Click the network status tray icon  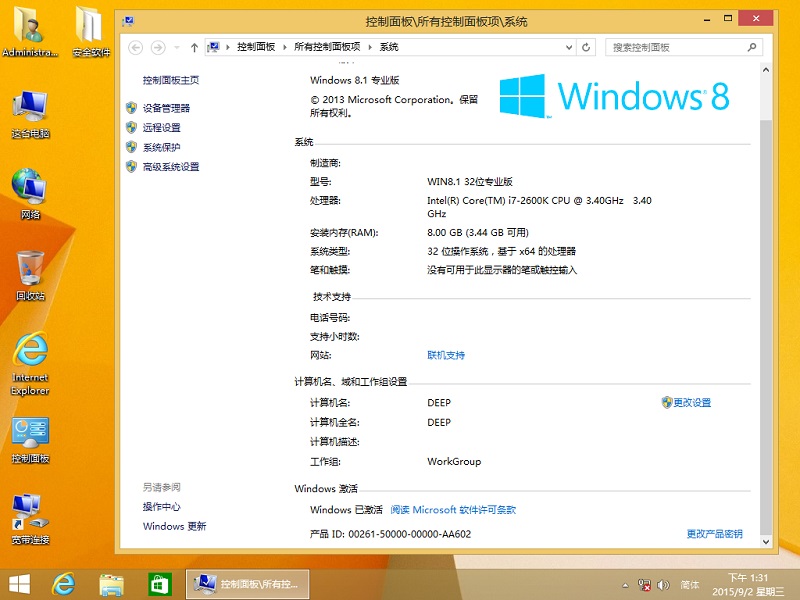[x=644, y=585]
